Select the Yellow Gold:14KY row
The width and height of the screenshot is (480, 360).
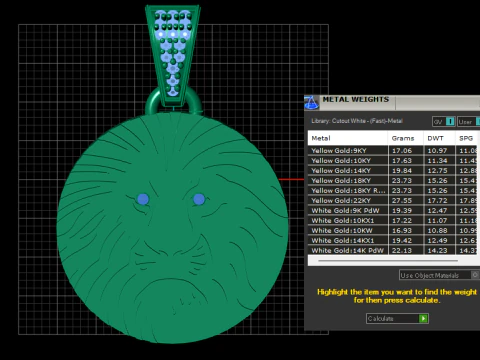392,170
